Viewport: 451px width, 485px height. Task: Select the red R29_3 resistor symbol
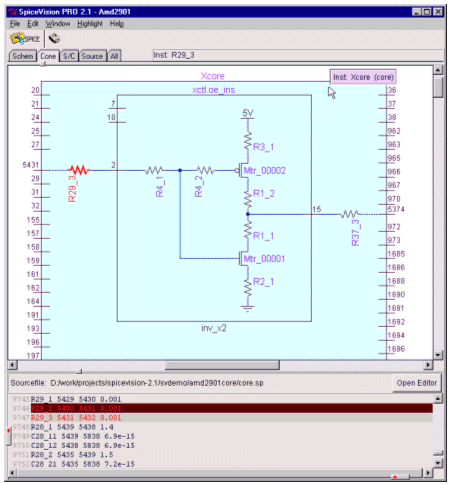tap(79, 170)
